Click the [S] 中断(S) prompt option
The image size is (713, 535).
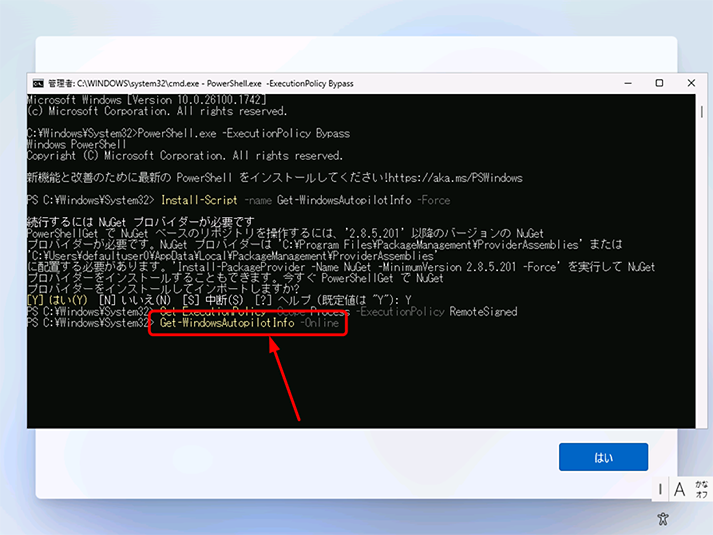click(x=213, y=300)
